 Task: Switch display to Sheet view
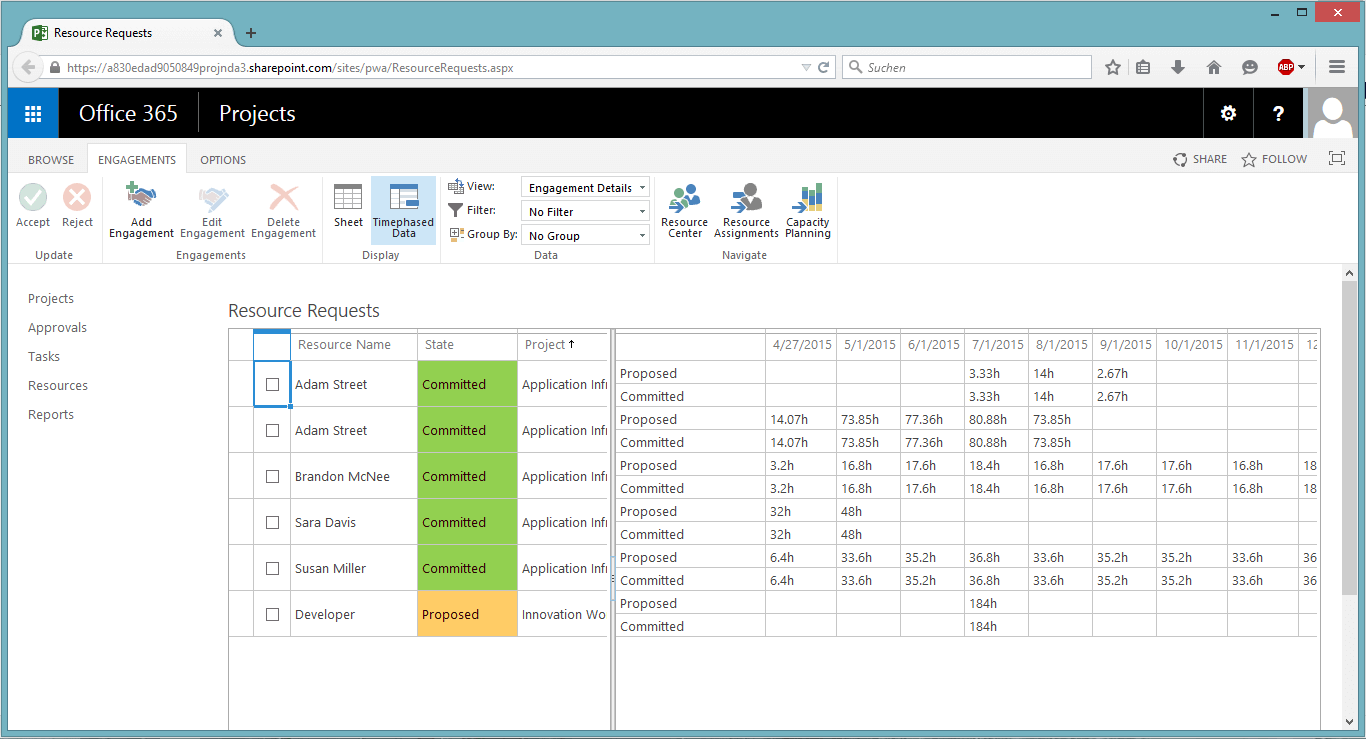347,208
